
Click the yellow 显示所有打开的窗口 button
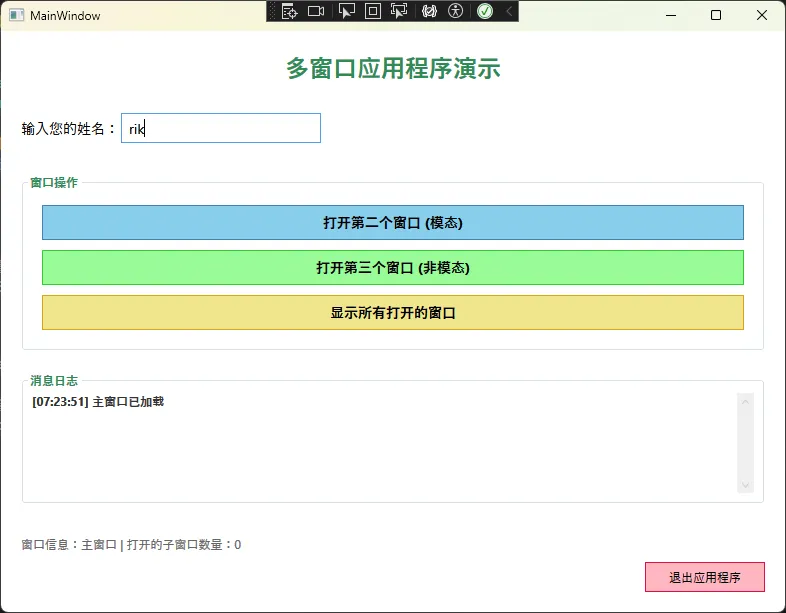point(392,312)
